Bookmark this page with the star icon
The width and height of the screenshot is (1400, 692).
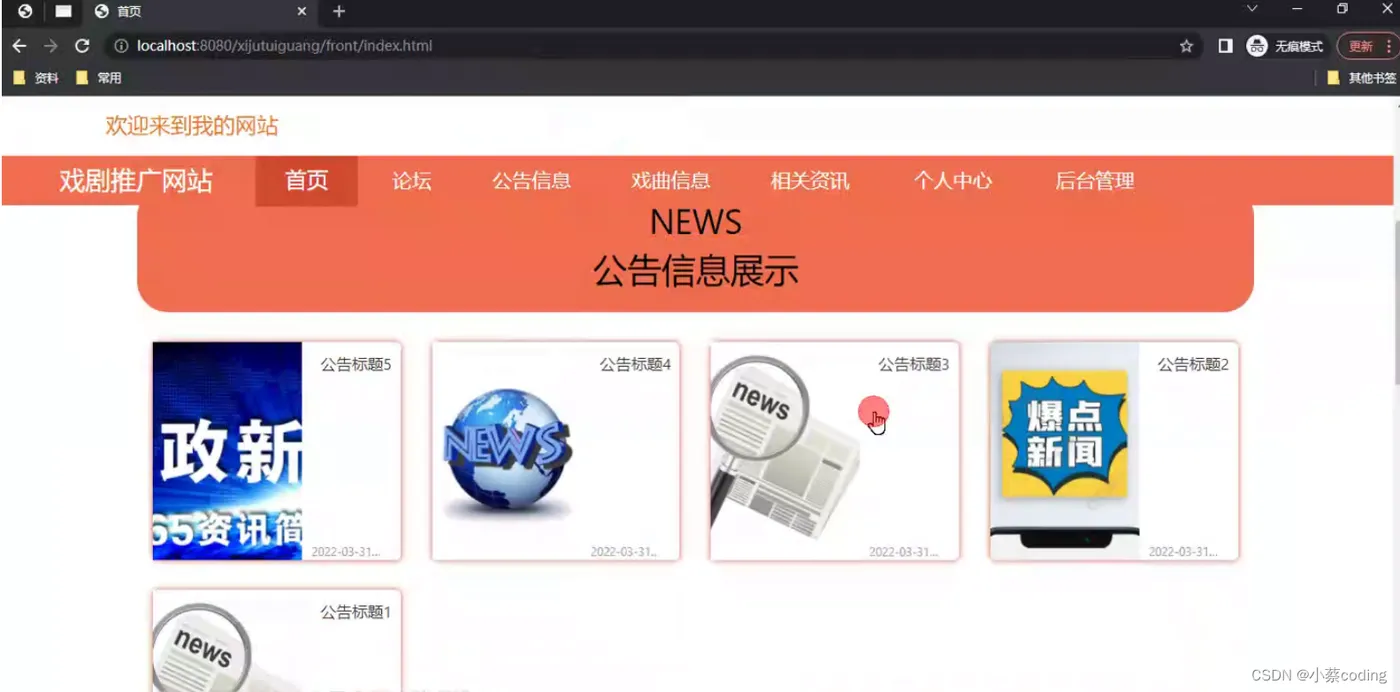click(x=1186, y=46)
